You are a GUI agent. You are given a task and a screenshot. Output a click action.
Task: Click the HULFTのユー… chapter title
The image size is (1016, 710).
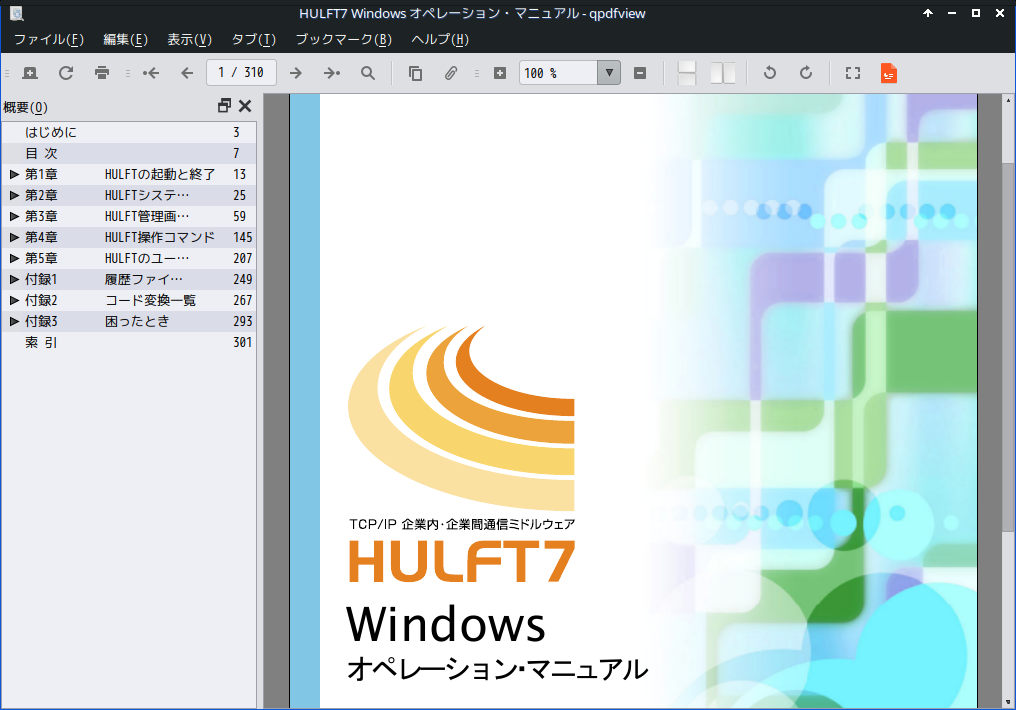(147, 258)
